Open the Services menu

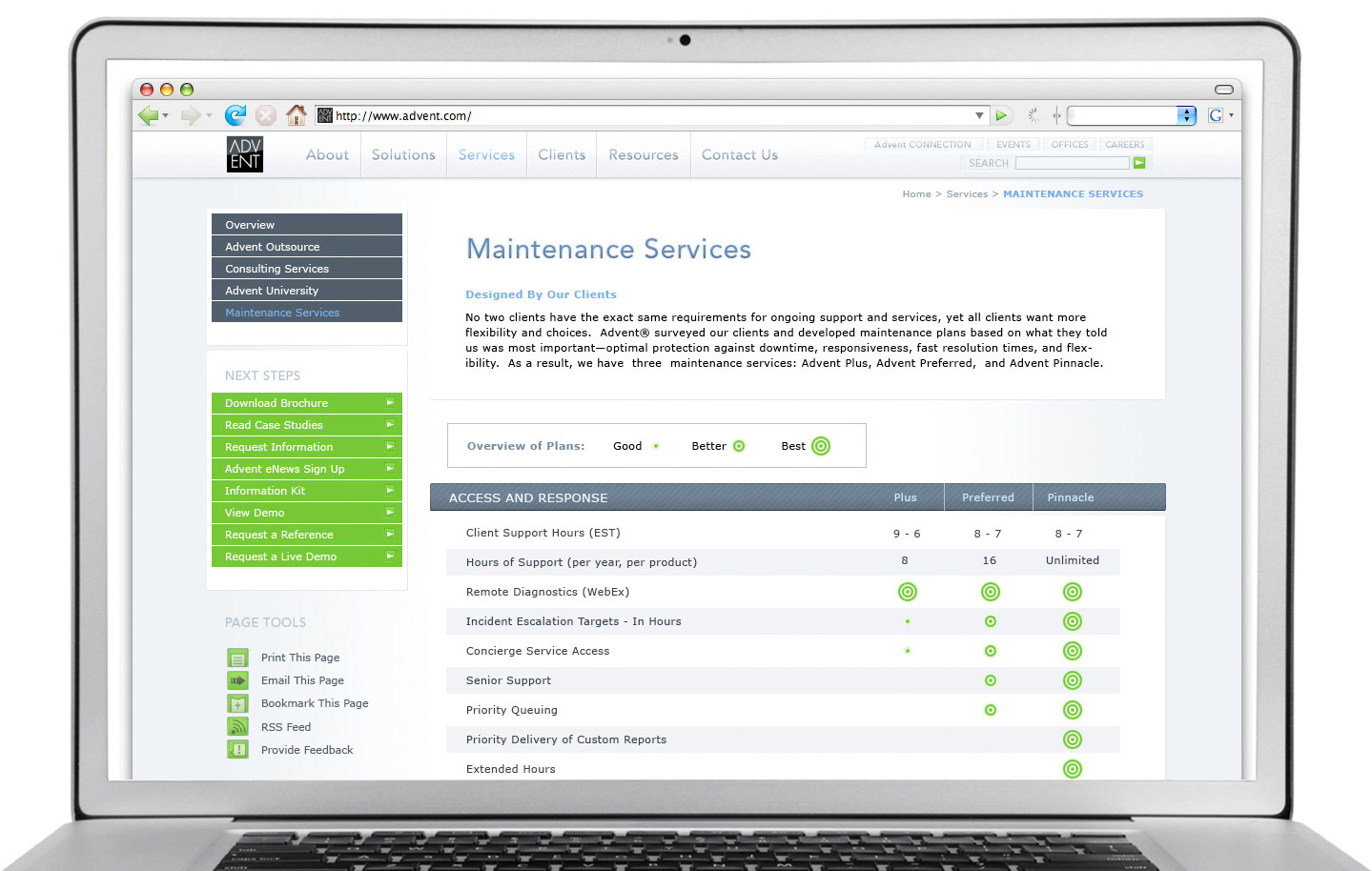(486, 154)
